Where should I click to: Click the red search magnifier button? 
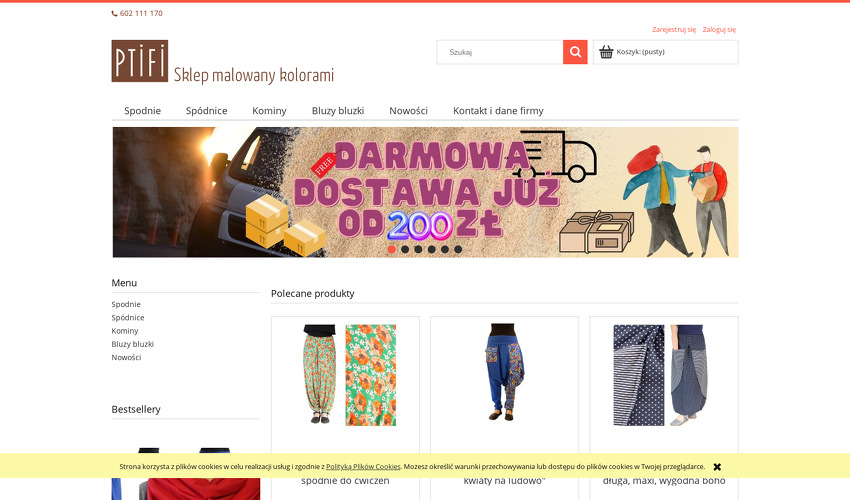point(575,52)
